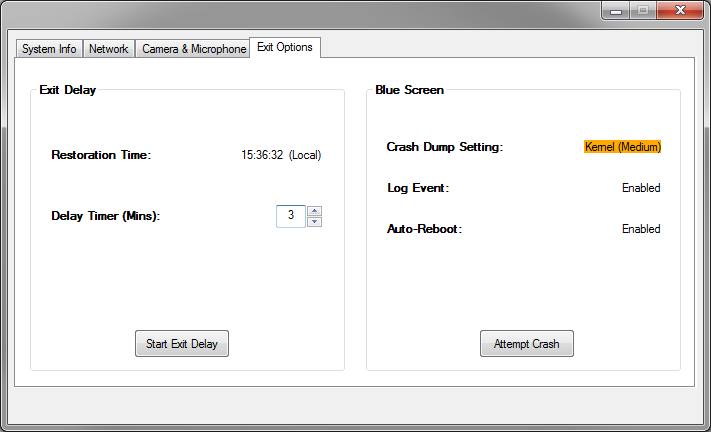The height and width of the screenshot is (432, 711).
Task: Switch to the System Info tab
Action: click(49, 49)
